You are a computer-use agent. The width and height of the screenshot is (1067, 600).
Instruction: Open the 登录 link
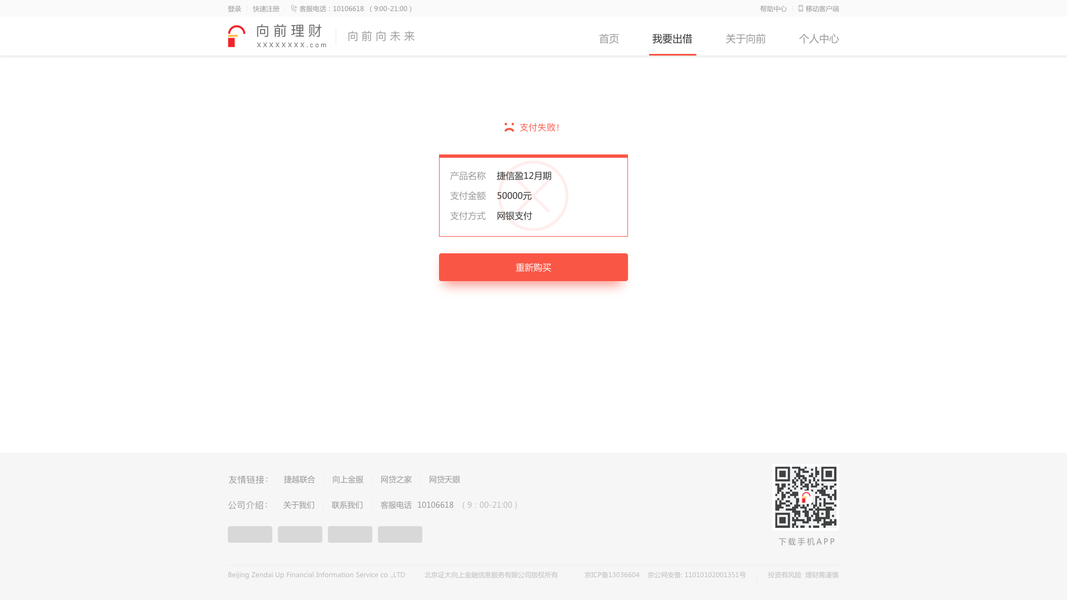point(234,9)
